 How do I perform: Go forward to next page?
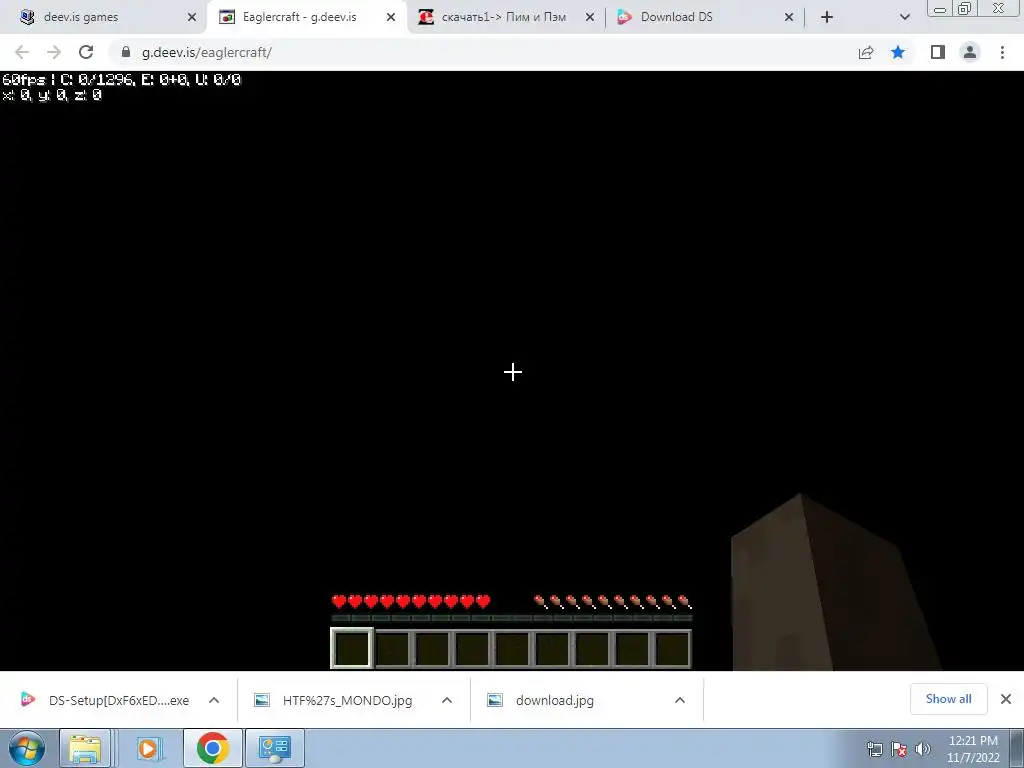tap(54, 52)
